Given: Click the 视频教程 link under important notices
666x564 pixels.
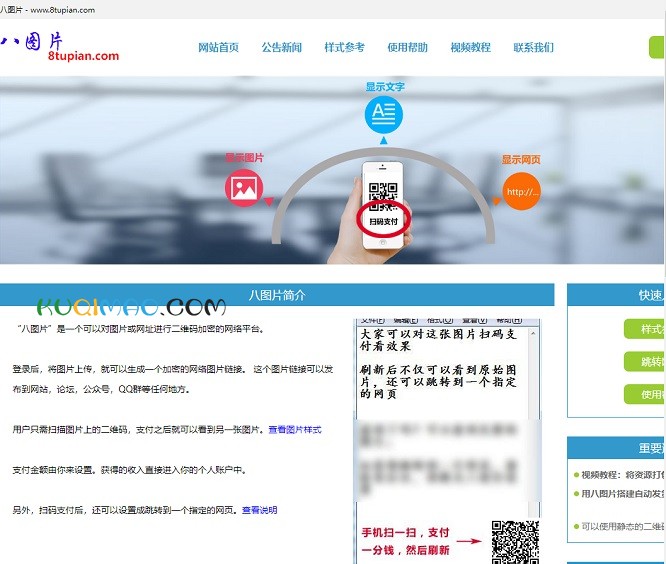Looking at the screenshot, I should point(623,474).
